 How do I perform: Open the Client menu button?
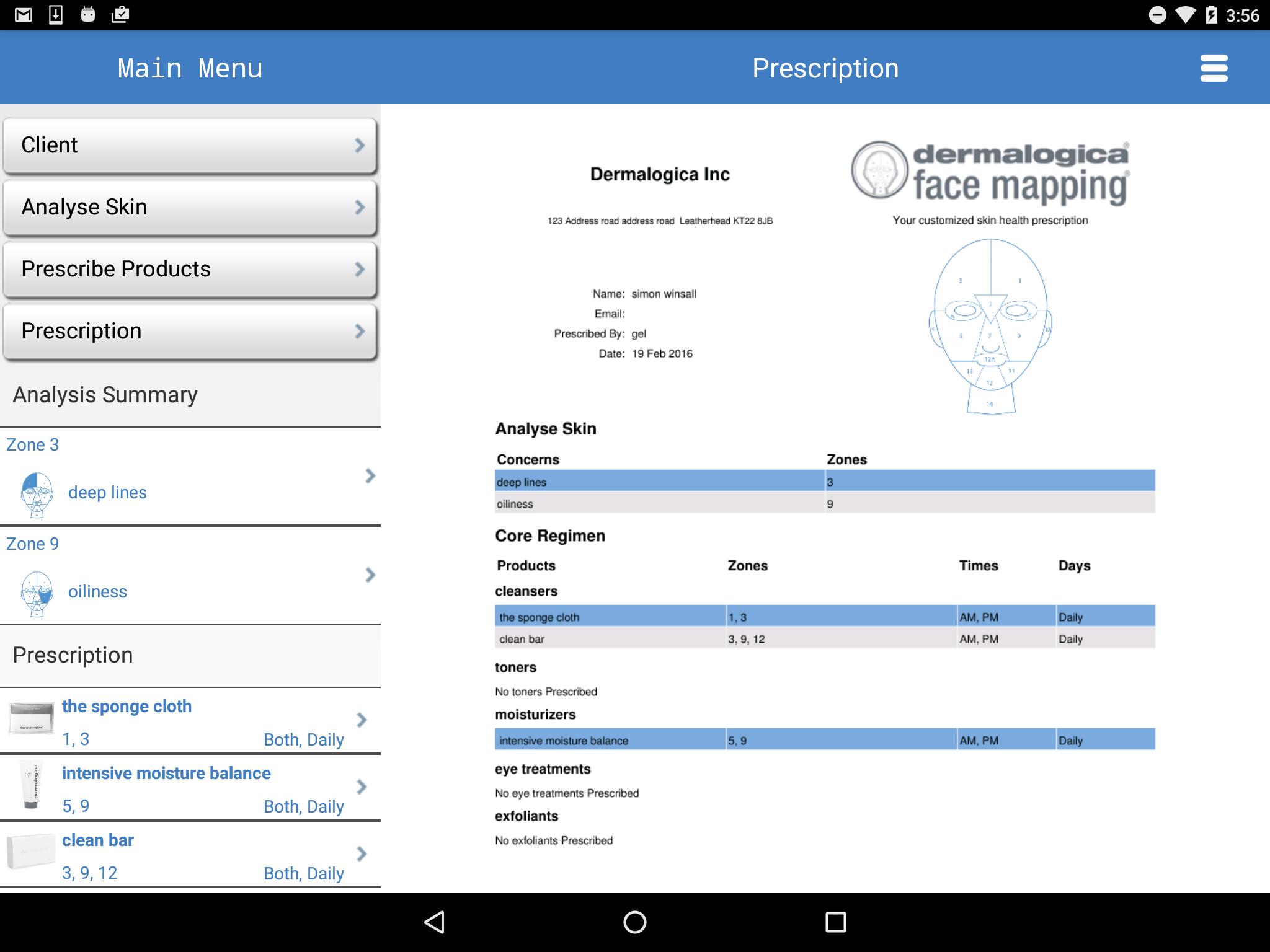[190, 145]
